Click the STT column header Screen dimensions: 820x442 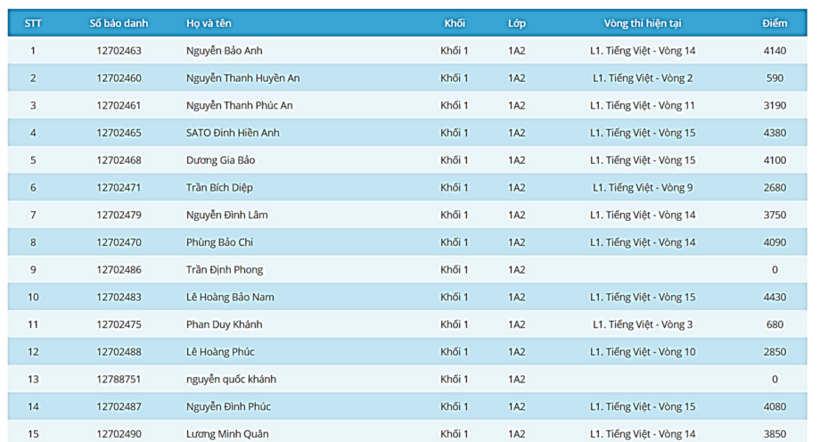click(33, 23)
